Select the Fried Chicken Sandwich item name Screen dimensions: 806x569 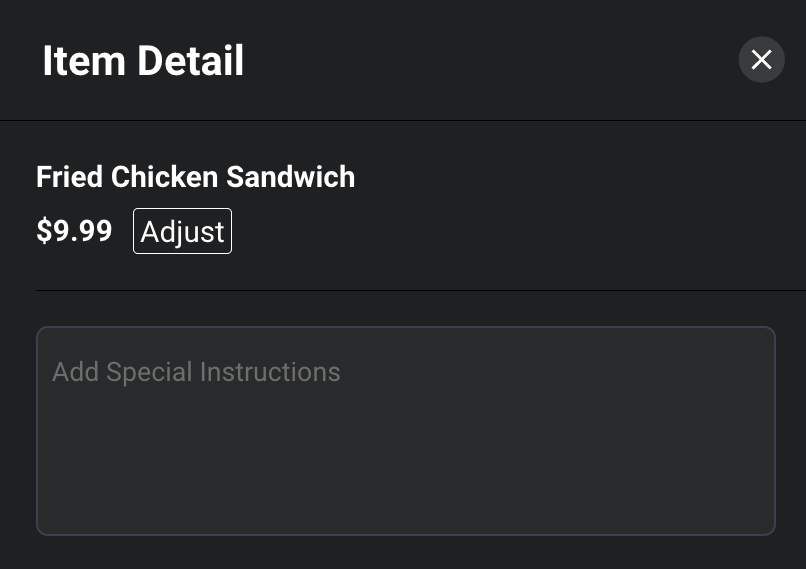(x=195, y=177)
